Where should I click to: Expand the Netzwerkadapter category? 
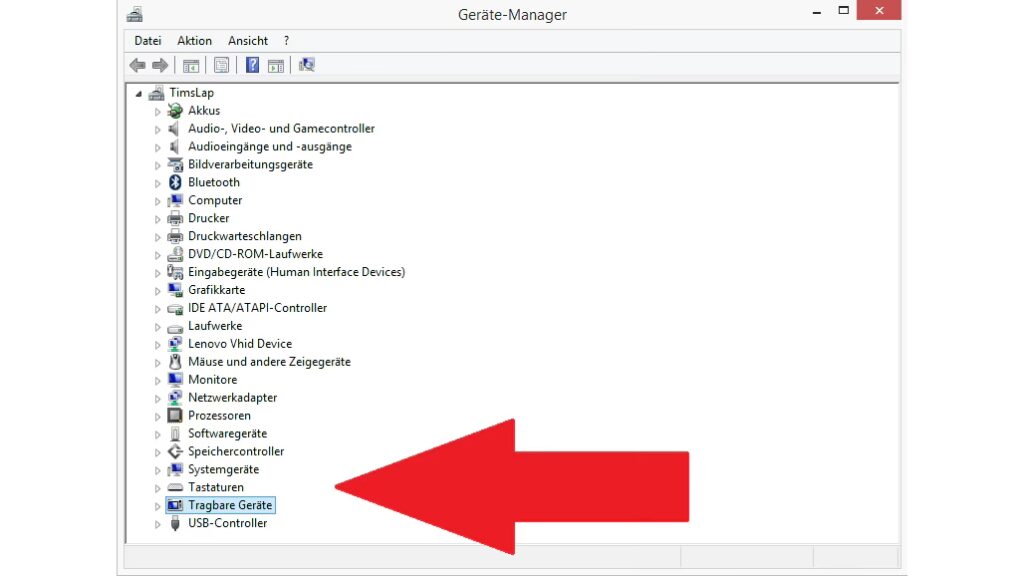(x=158, y=398)
